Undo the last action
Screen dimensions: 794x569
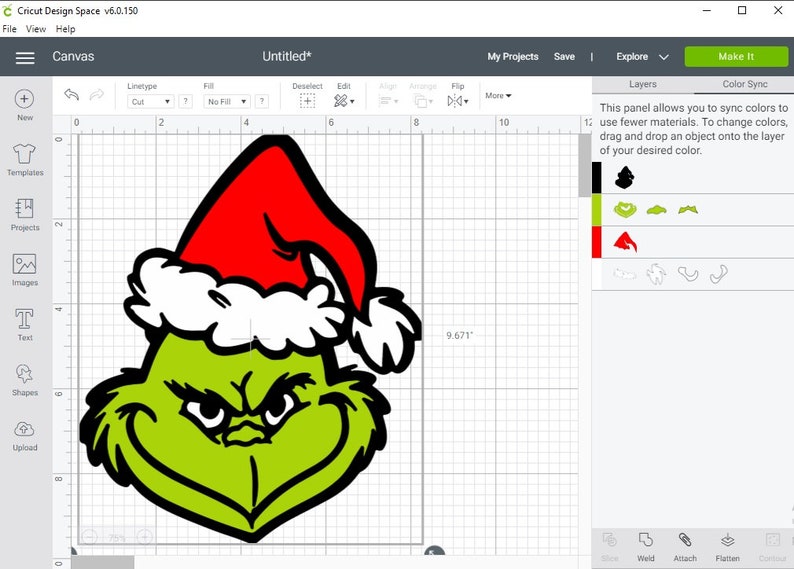71,95
